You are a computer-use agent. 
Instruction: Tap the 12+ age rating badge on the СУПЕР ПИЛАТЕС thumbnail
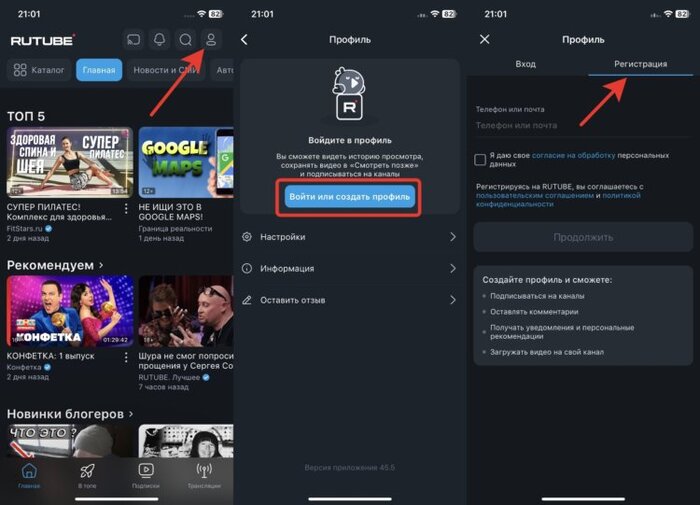[x=16, y=191]
